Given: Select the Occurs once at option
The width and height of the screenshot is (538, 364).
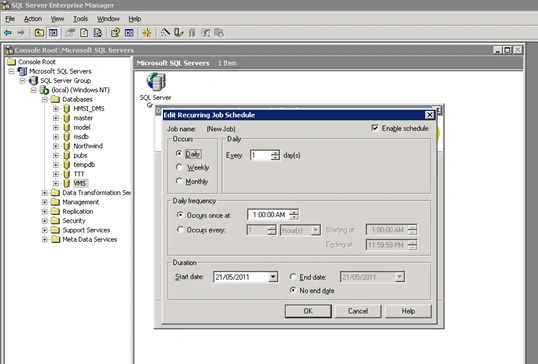Looking at the screenshot, I should [180, 215].
